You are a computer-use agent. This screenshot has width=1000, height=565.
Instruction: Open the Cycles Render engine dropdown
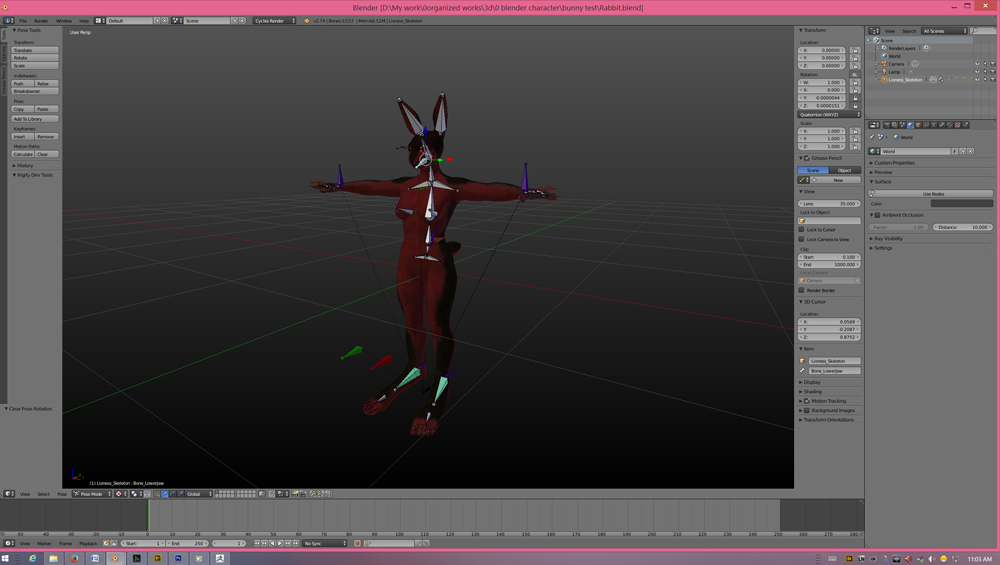pos(273,20)
